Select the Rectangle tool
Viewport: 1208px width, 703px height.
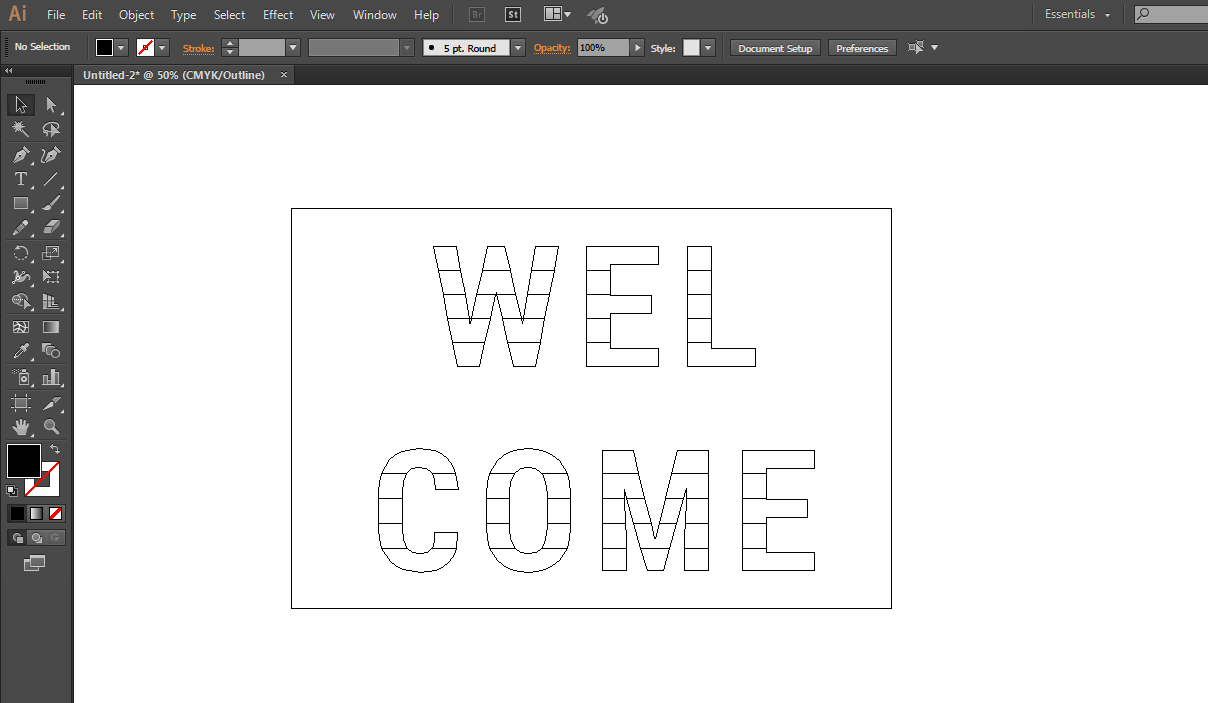point(21,204)
